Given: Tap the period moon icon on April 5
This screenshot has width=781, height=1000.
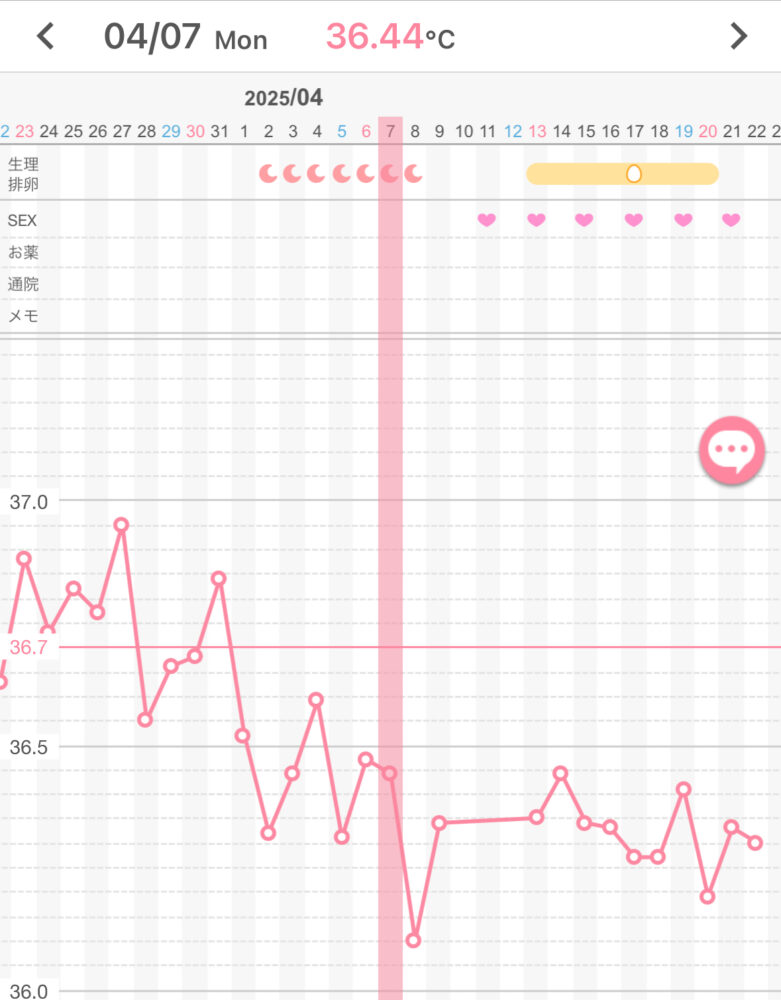Looking at the screenshot, I should click(x=341, y=173).
